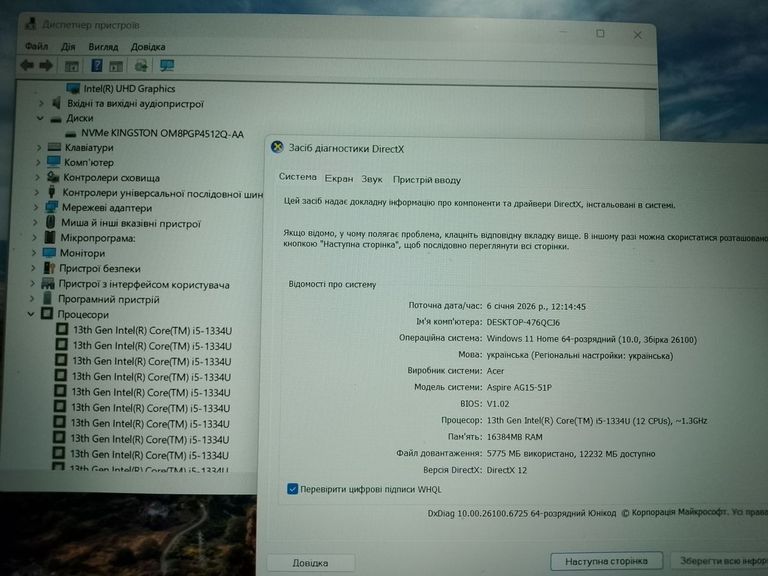
Task: Click the Комп'ютер category icon
Action: tap(53, 162)
